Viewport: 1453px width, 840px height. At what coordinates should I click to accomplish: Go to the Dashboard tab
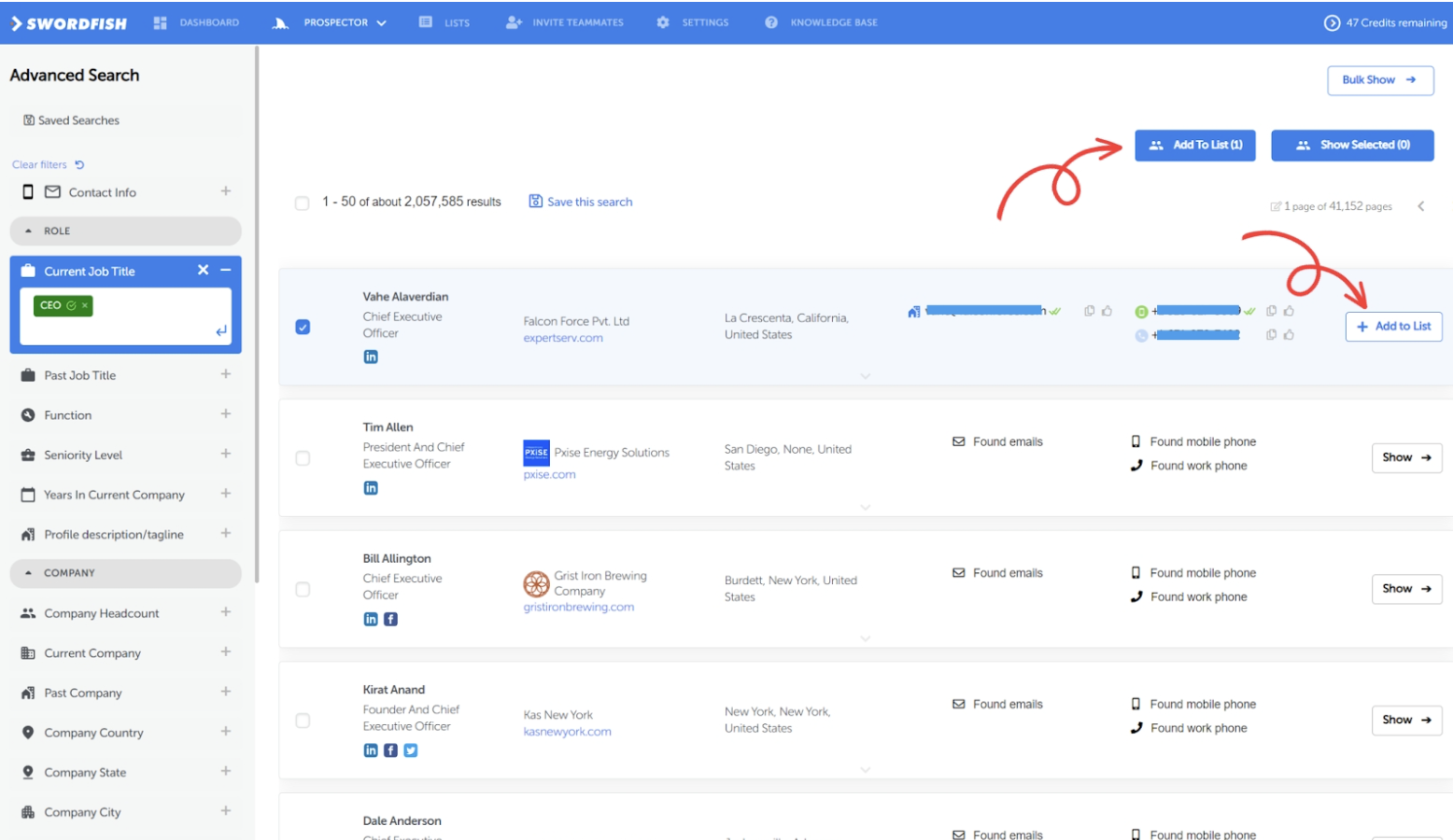point(197,22)
